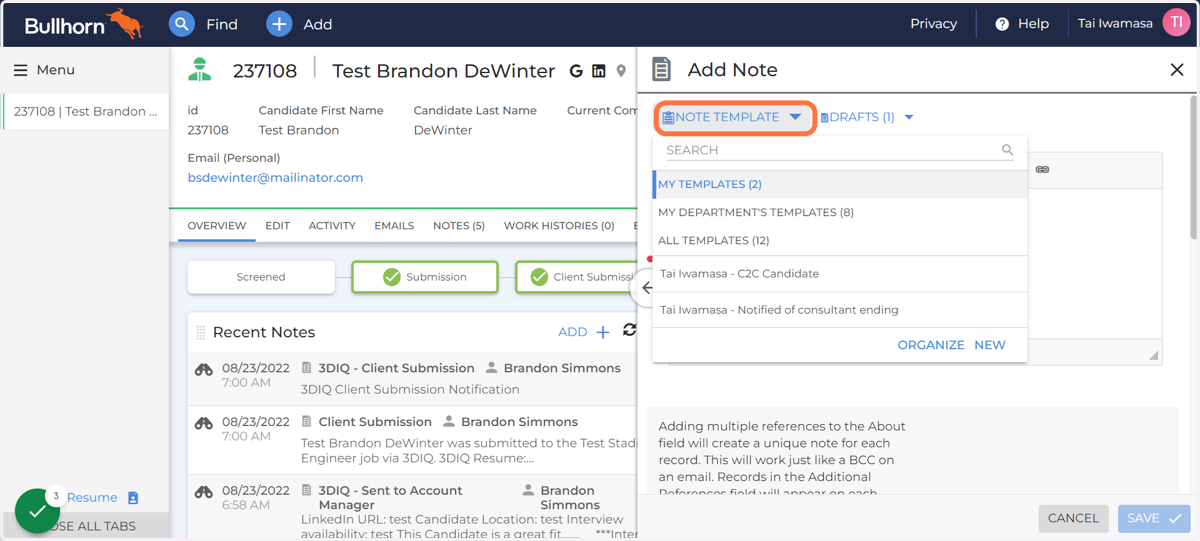The image size is (1200, 541).
Task: Open the Help question mark icon
Action: coord(1002,24)
